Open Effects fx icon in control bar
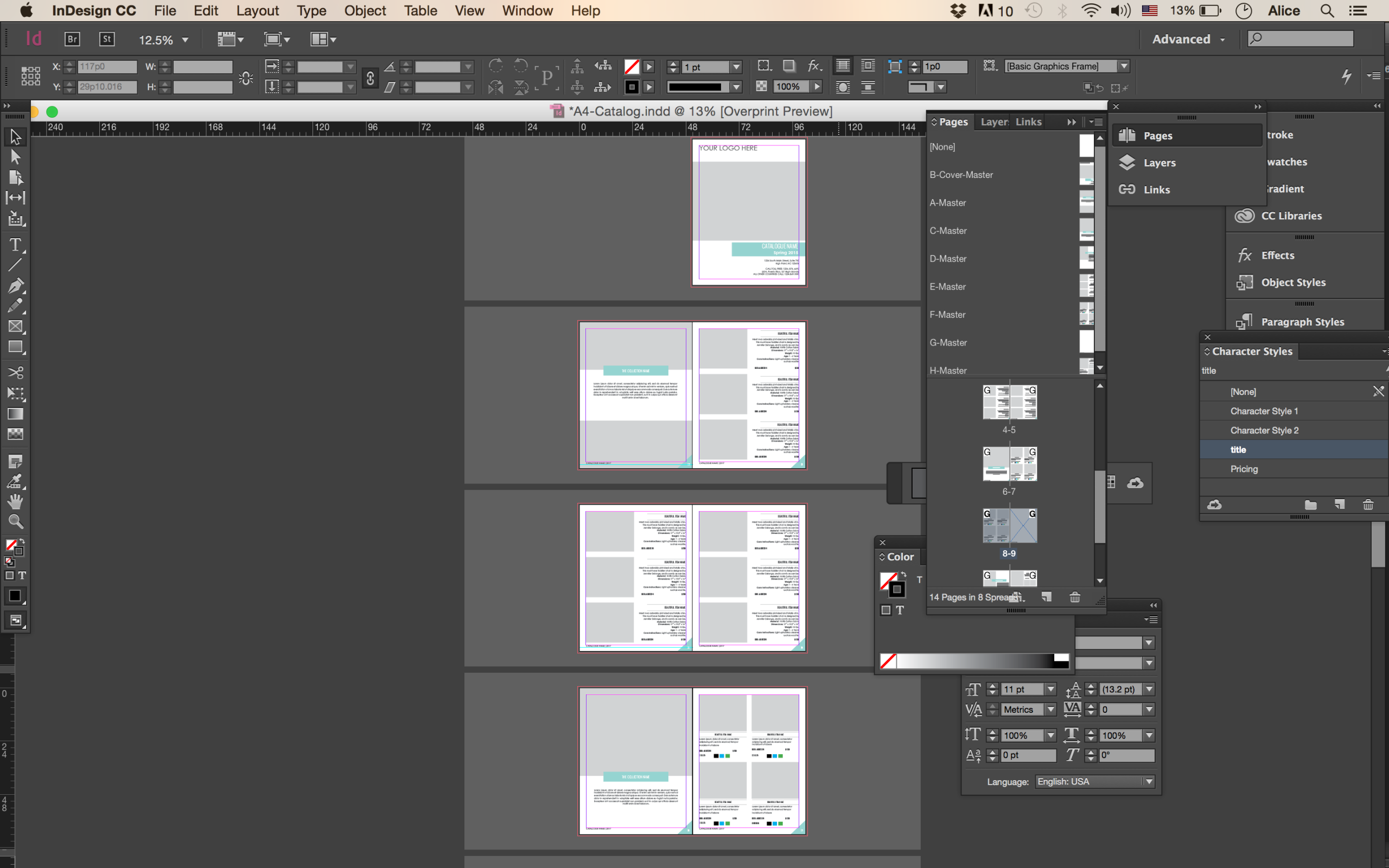1389x868 pixels. 814,66
